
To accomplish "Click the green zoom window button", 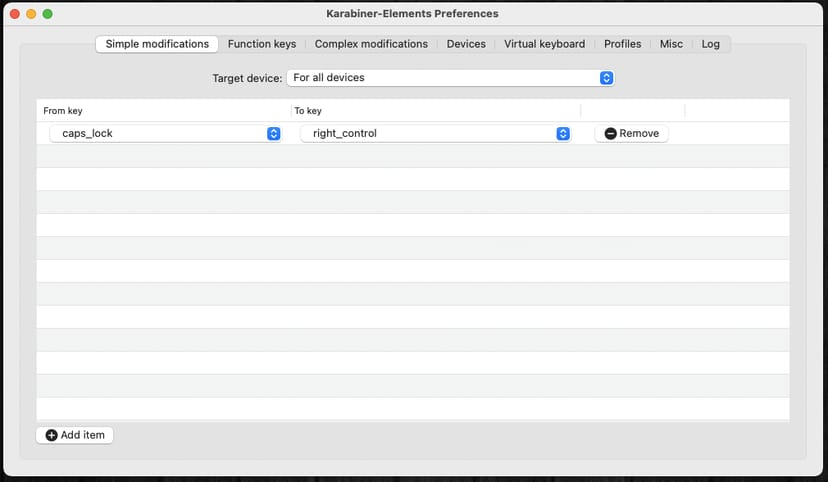I will 47,14.
